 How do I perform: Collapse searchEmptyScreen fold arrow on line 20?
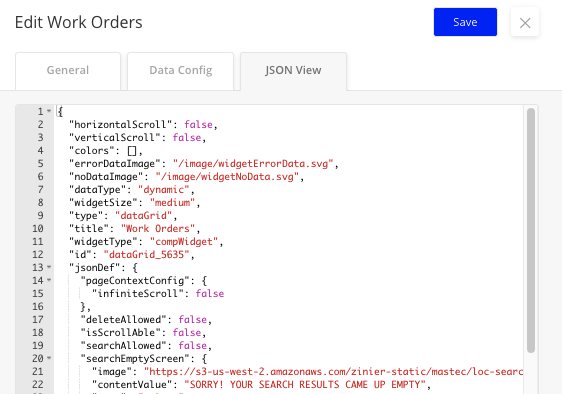pos(49,358)
